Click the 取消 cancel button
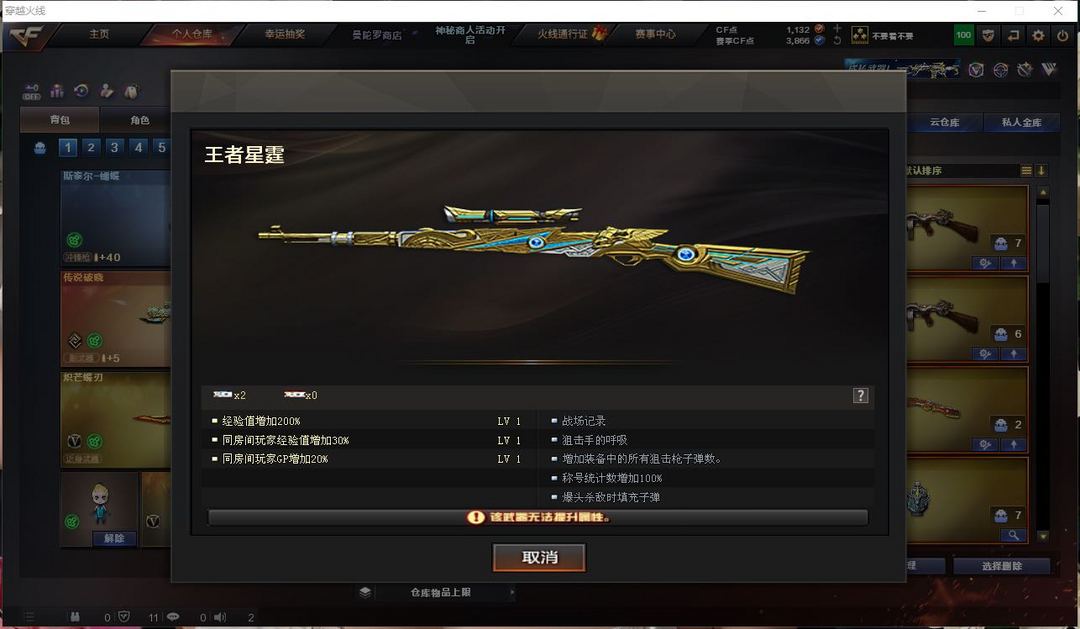This screenshot has width=1080, height=629. (x=539, y=557)
